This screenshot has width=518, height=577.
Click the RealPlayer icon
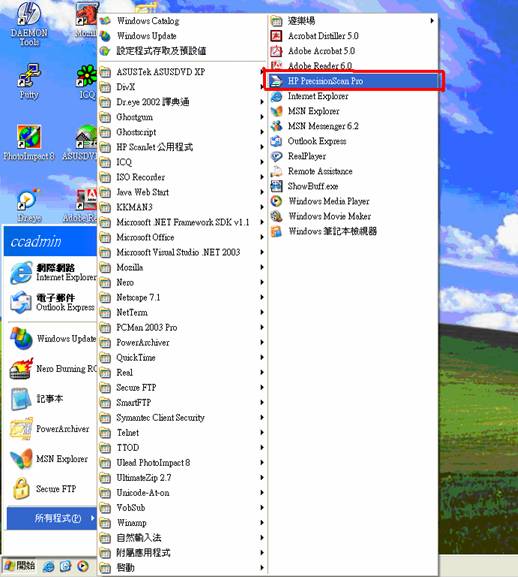click(276, 156)
